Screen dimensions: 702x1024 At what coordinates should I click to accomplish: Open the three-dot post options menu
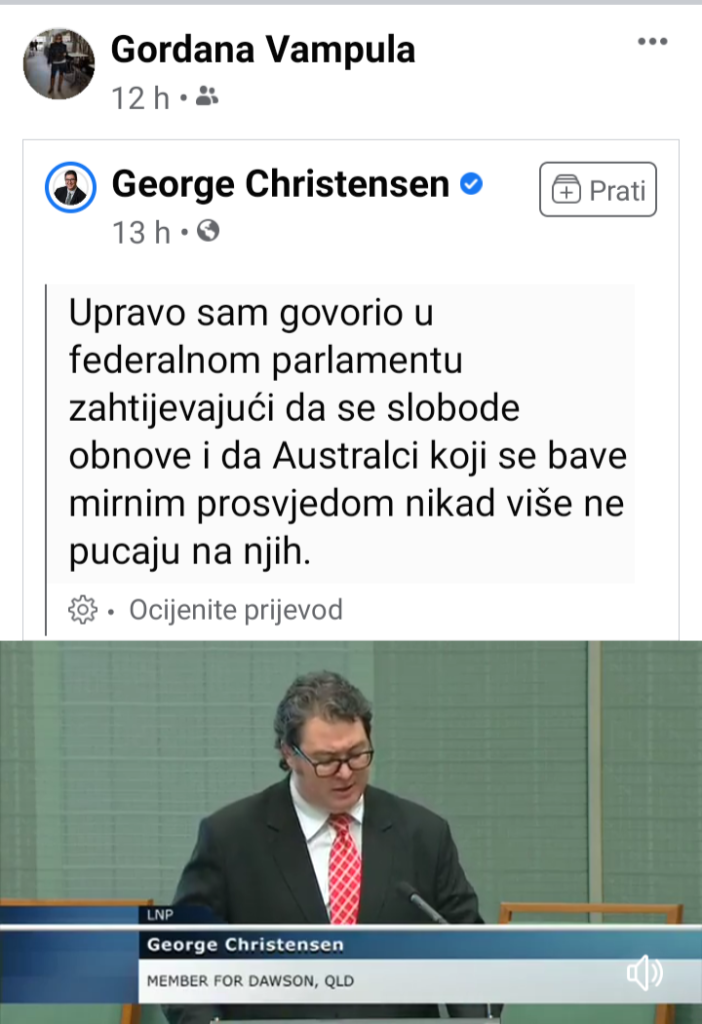652,41
